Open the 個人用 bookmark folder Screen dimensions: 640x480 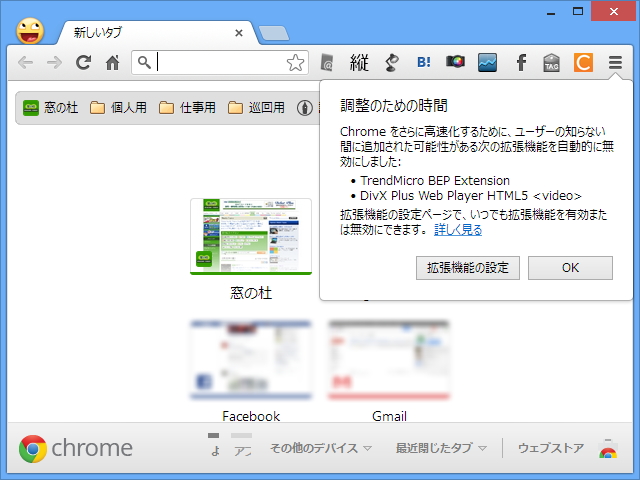point(118,108)
